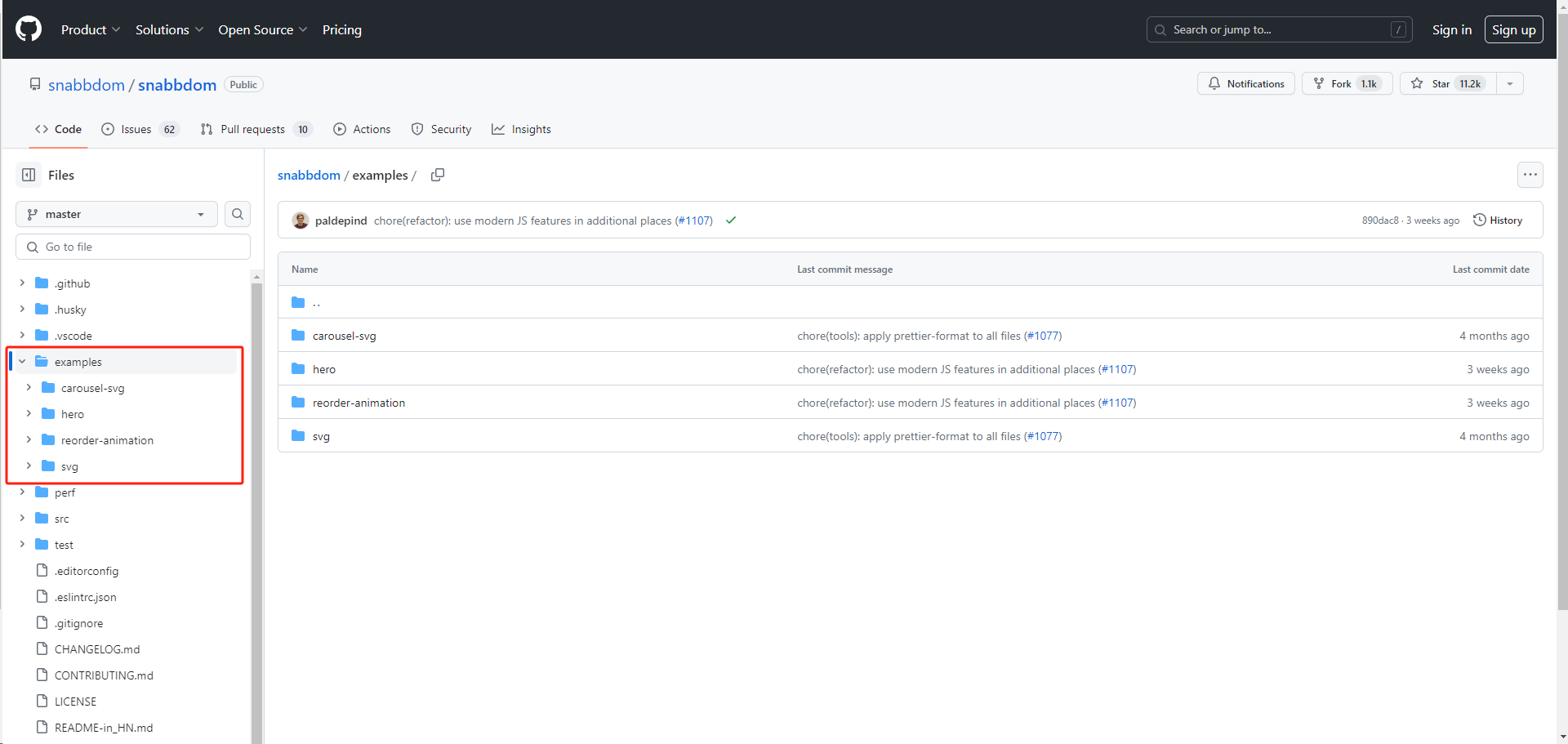Viewport: 1568px width, 744px height.
Task: Expand the reorder-animation folder in tree
Action: (29, 440)
